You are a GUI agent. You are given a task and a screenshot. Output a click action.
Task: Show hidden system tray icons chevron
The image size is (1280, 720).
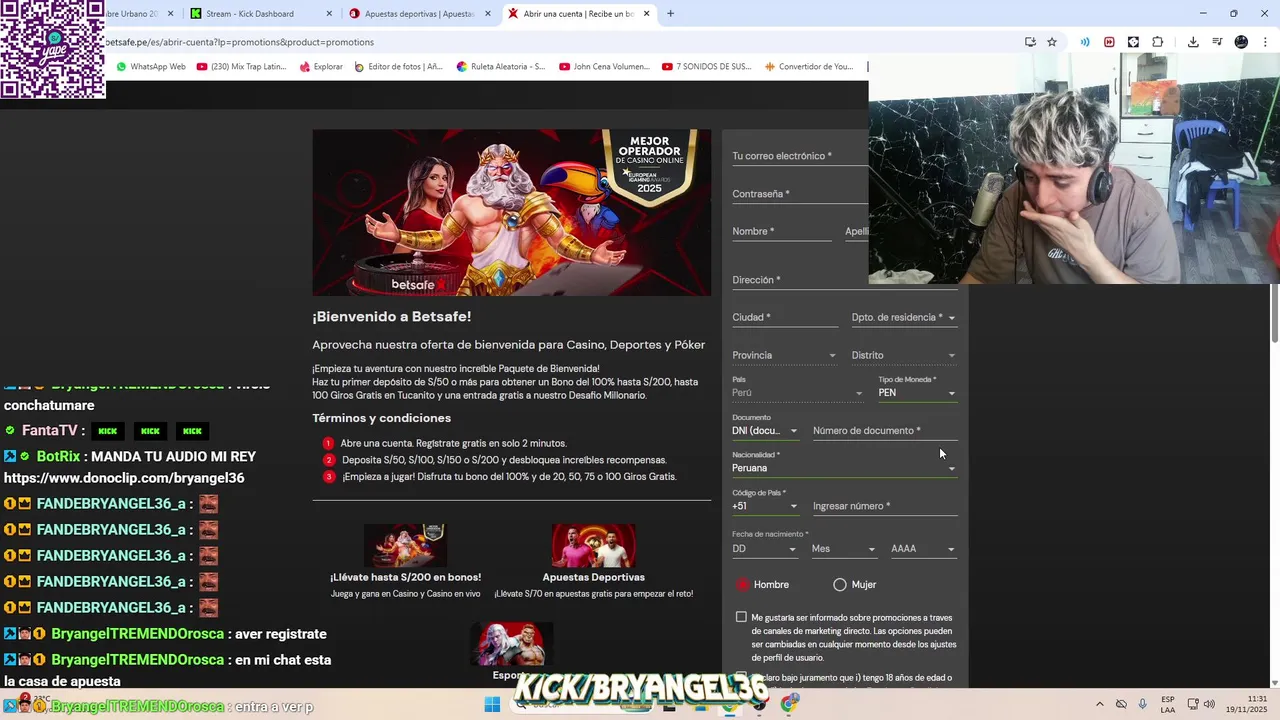click(1100, 705)
